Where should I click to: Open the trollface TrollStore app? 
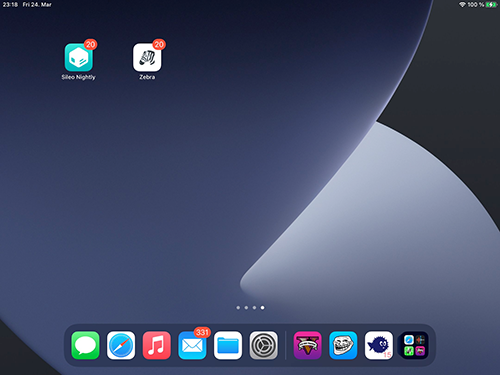(x=343, y=345)
